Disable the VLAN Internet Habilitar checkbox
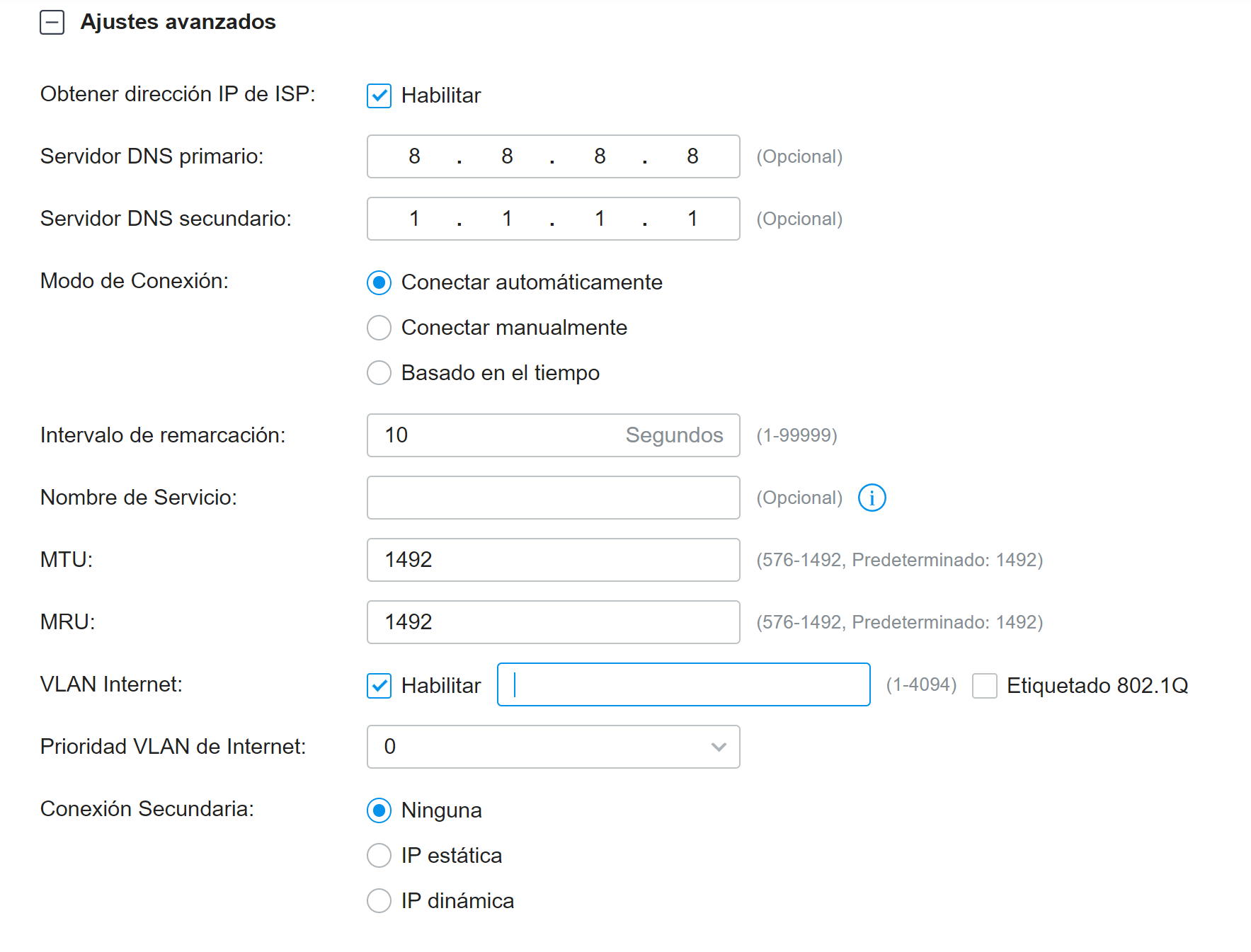Screen dimensions: 1251x952 pos(379,685)
